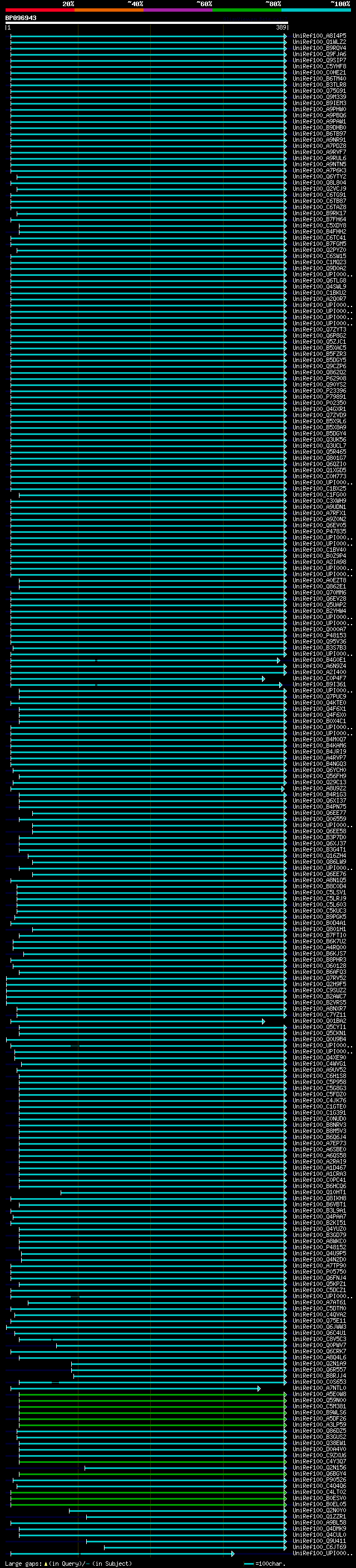Image resolution: width=356 pixels, height=1568 pixels.
Task: Select hit UniRef100_B3TLR8
Action: 319,85
